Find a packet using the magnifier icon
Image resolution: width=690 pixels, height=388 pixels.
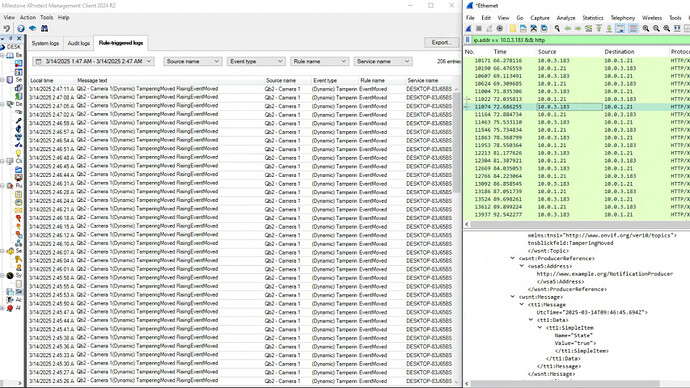pos(557,29)
